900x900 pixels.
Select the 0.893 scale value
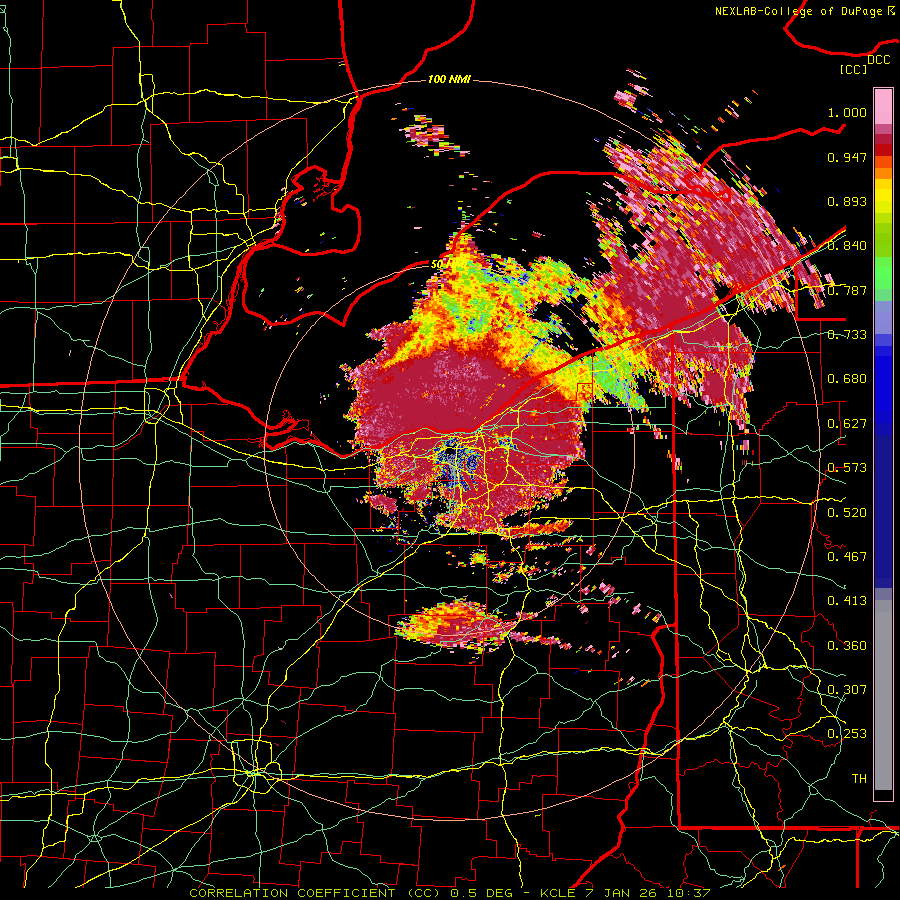(847, 201)
